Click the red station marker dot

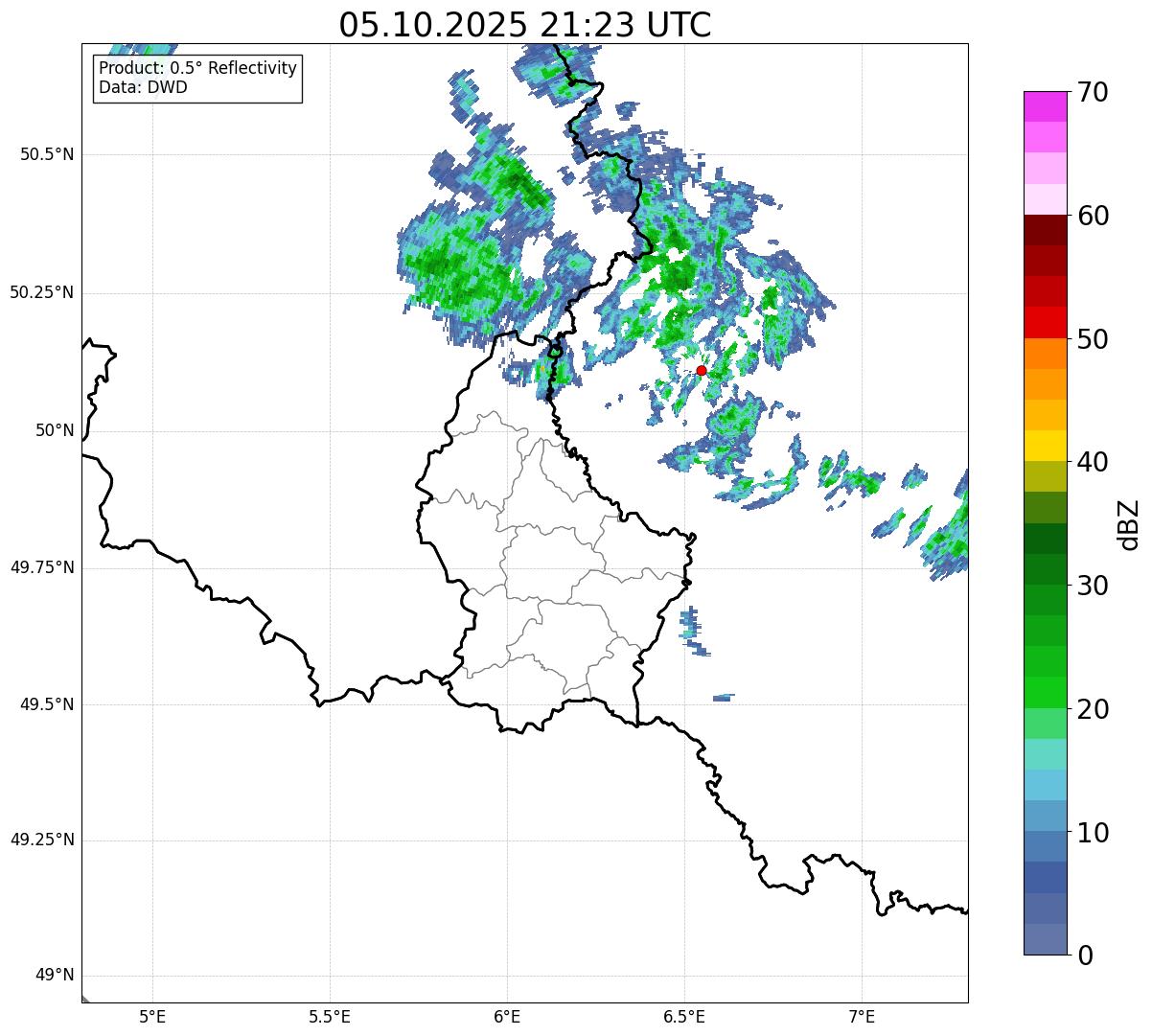(702, 370)
